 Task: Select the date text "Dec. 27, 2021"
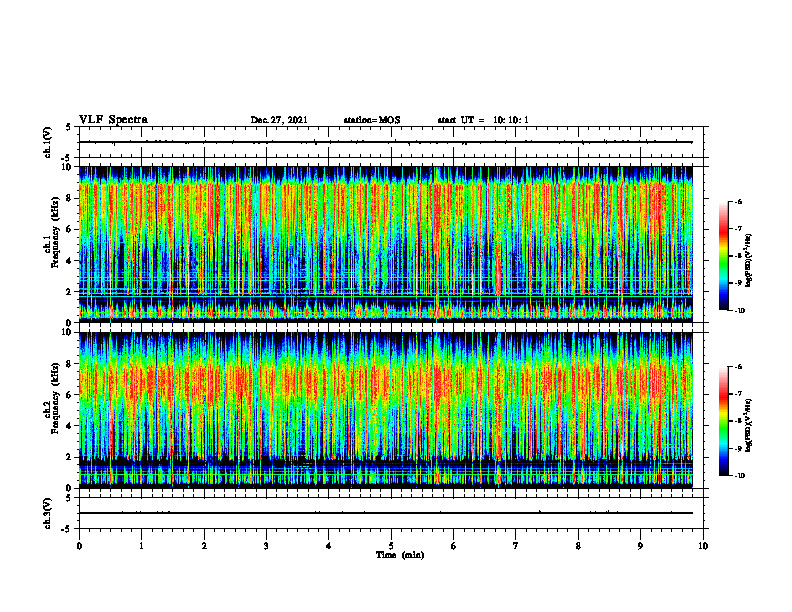point(279,120)
